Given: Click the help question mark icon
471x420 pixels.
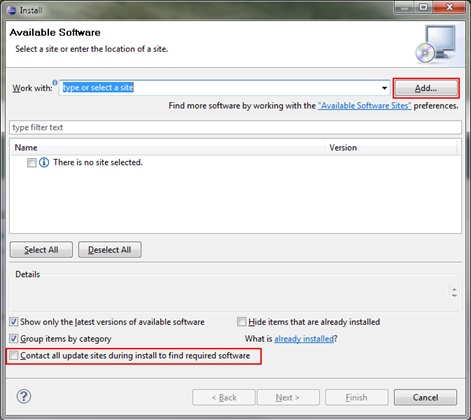Looking at the screenshot, I should 24,396.
